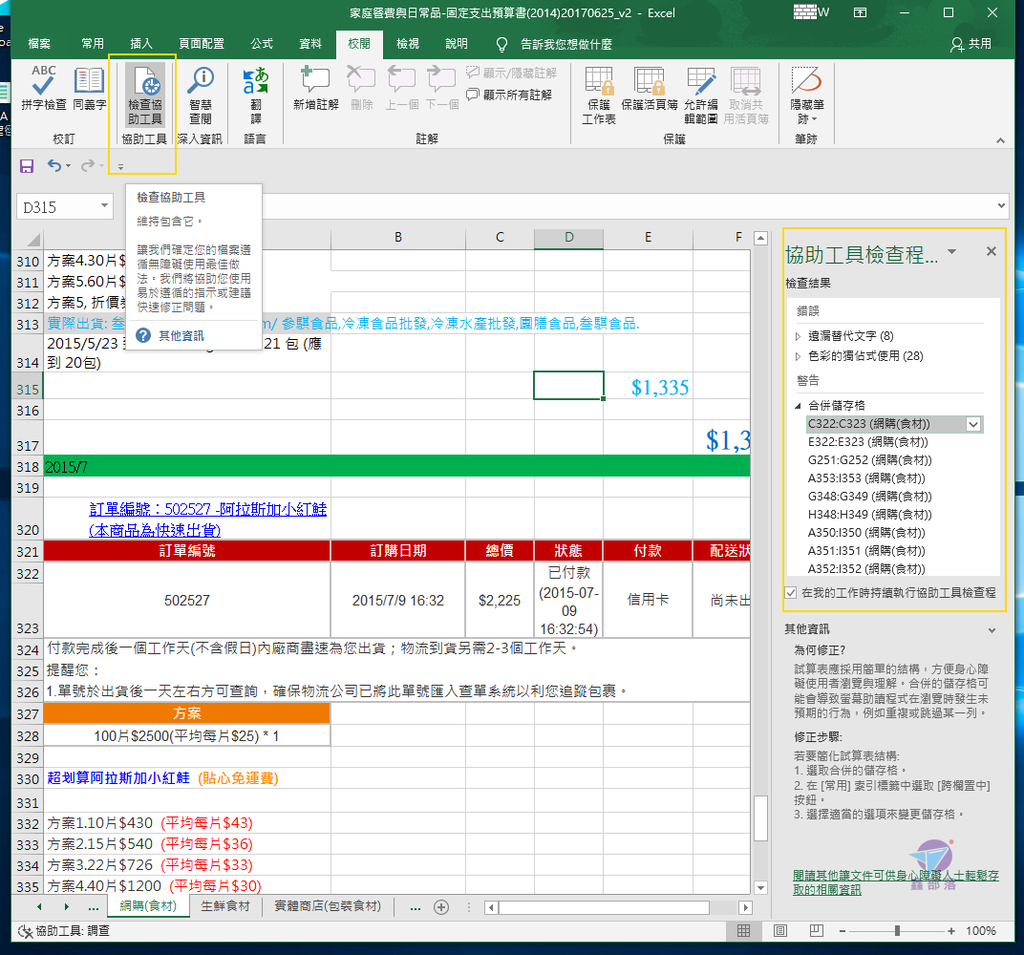Expand the 遺漏替代文字 (8) error group

(x=797, y=336)
